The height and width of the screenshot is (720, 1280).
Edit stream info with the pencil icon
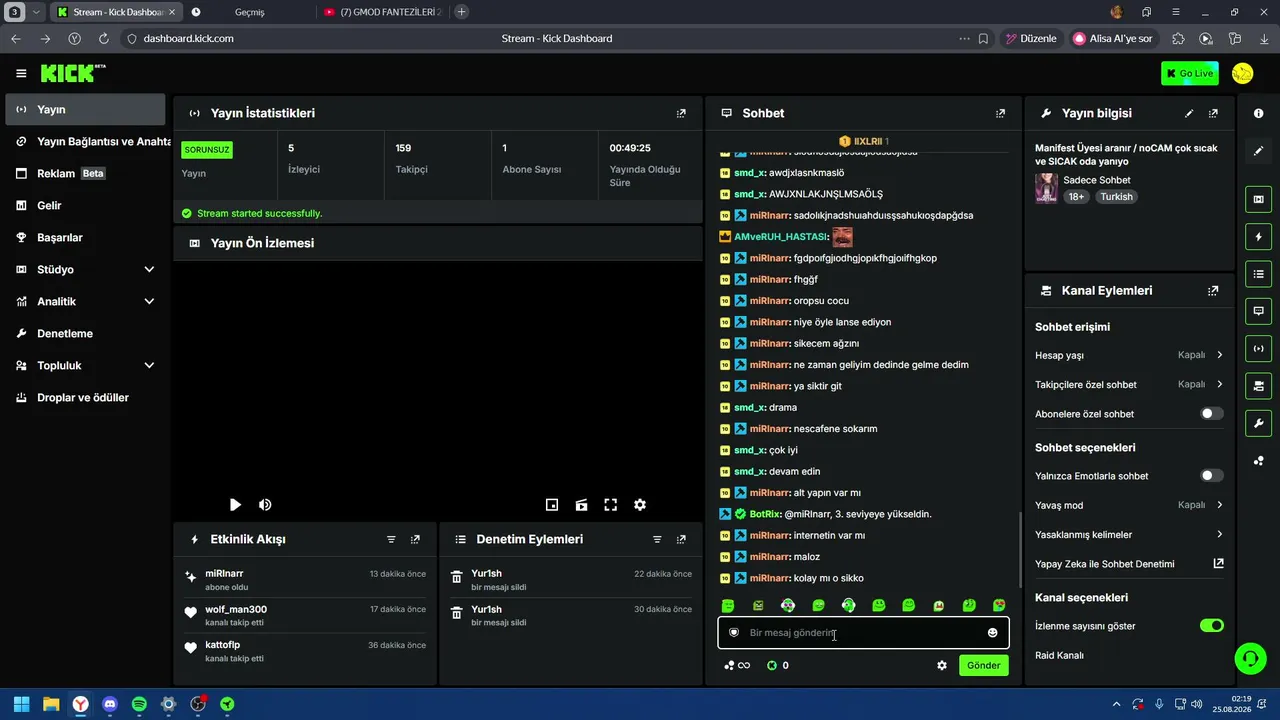click(x=1189, y=114)
